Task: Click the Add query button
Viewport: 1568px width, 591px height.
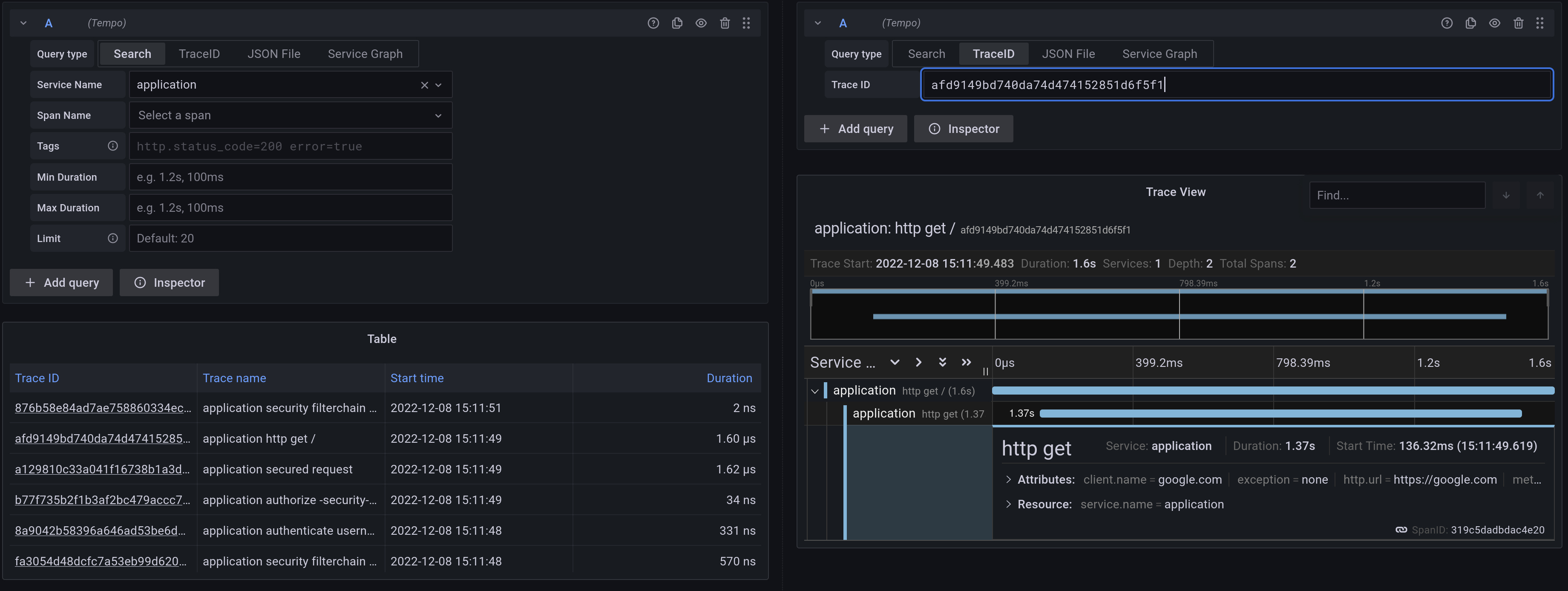Action: point(61,283)
